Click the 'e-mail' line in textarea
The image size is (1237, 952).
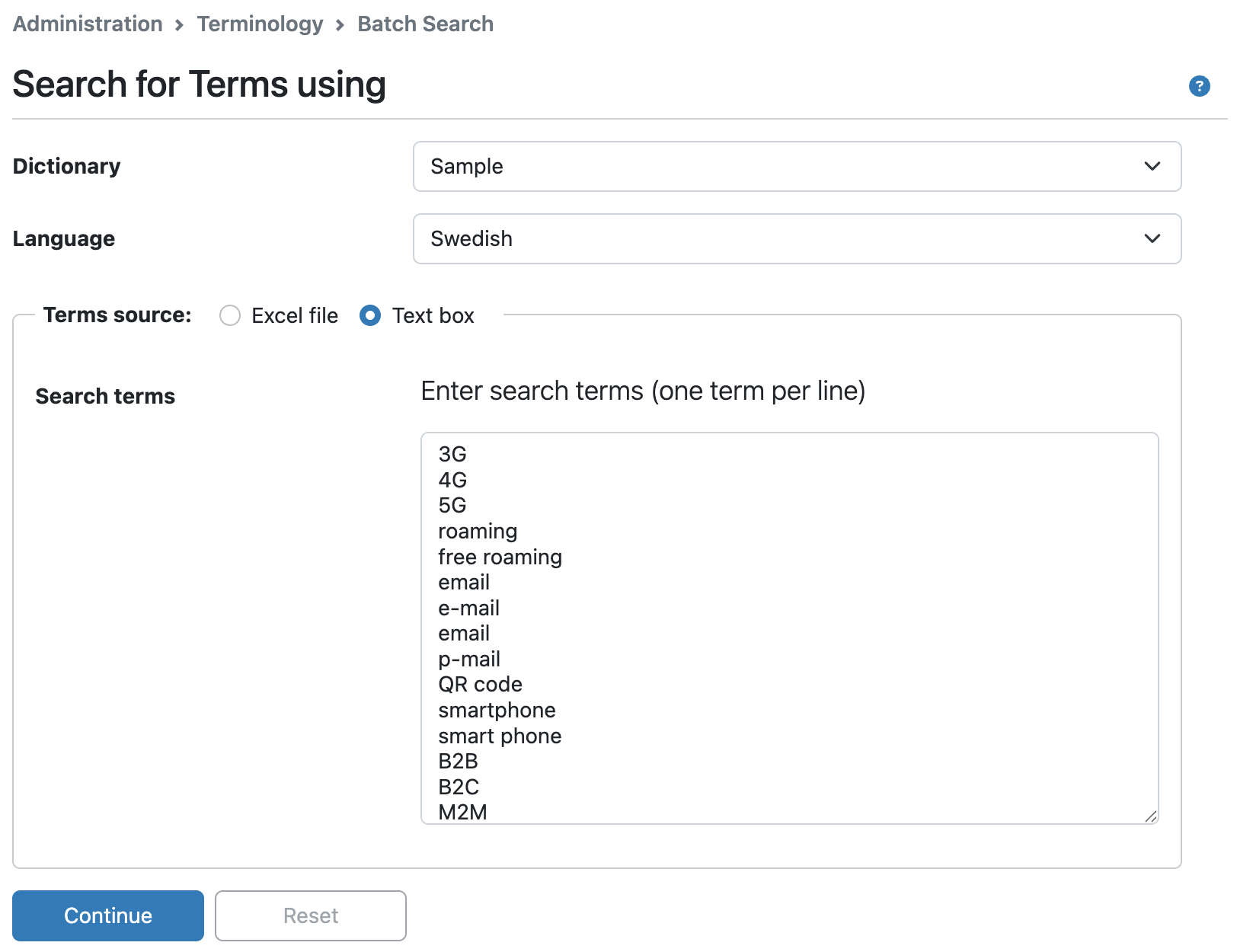click(x=468, y=608)
